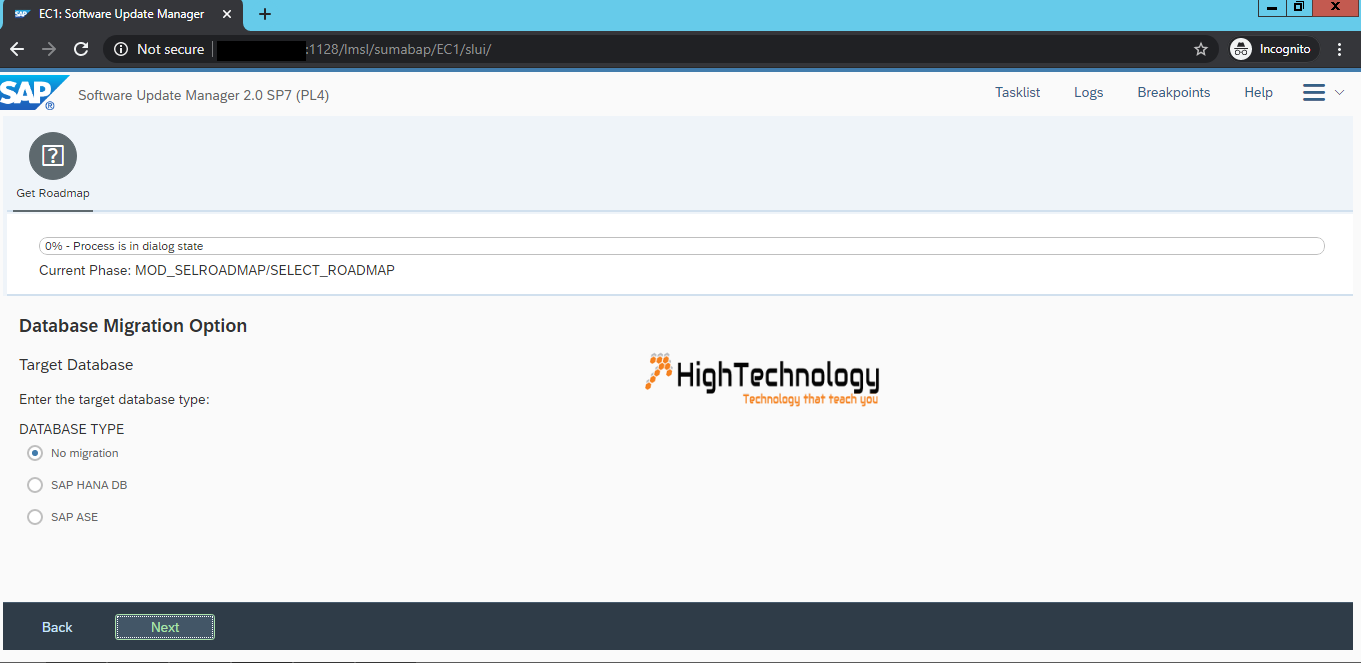Choose SAP HANA DB as target database
Image resolution: width=1361 pixels, height=663 pixels.
[35, 485]
